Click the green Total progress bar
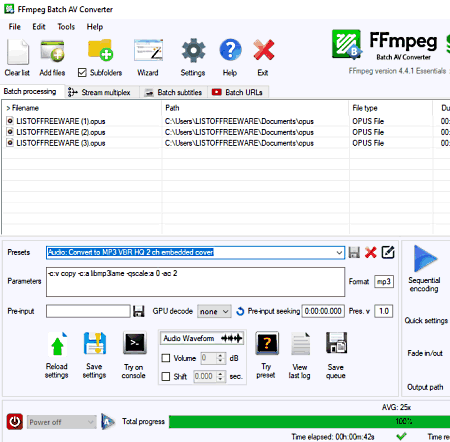The height and width of the screenshot is (442, 450). point(309,422)
